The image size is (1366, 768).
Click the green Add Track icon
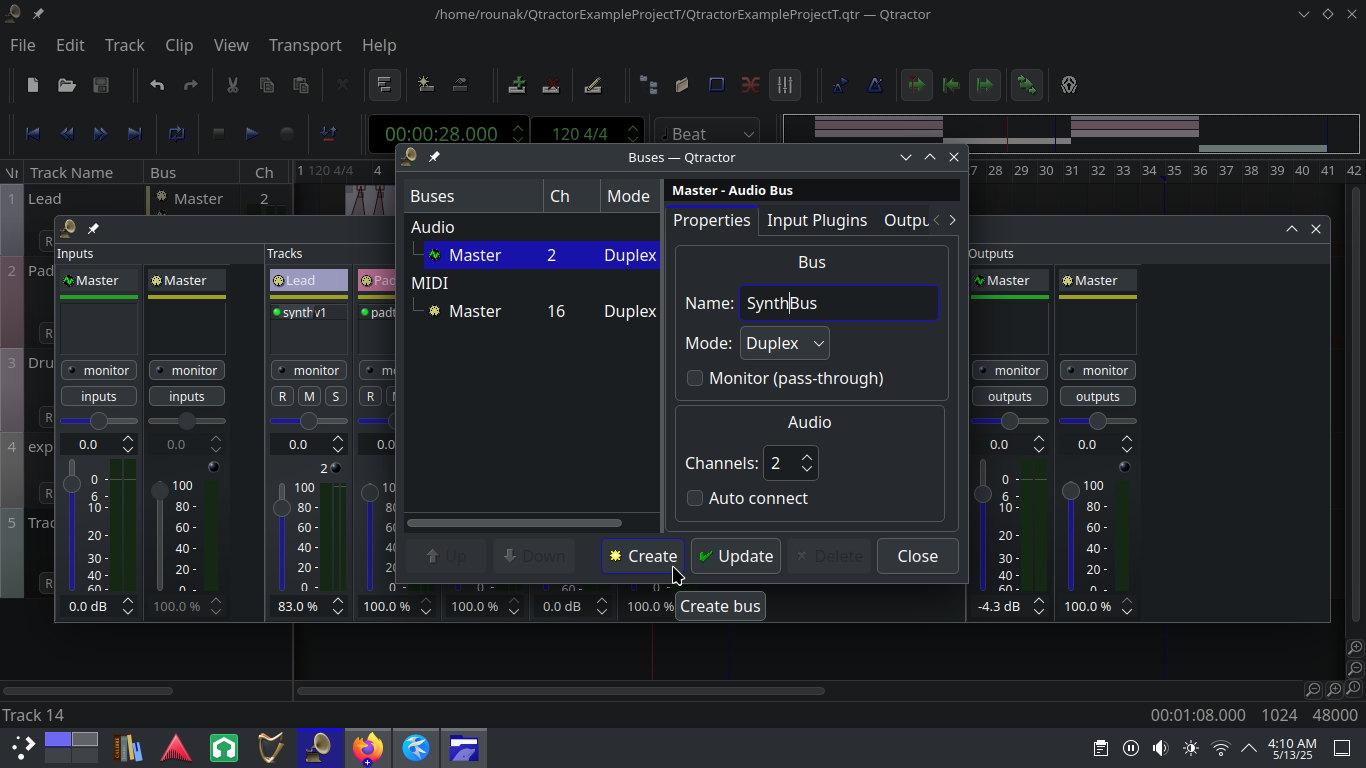click(x=517, y=85)
